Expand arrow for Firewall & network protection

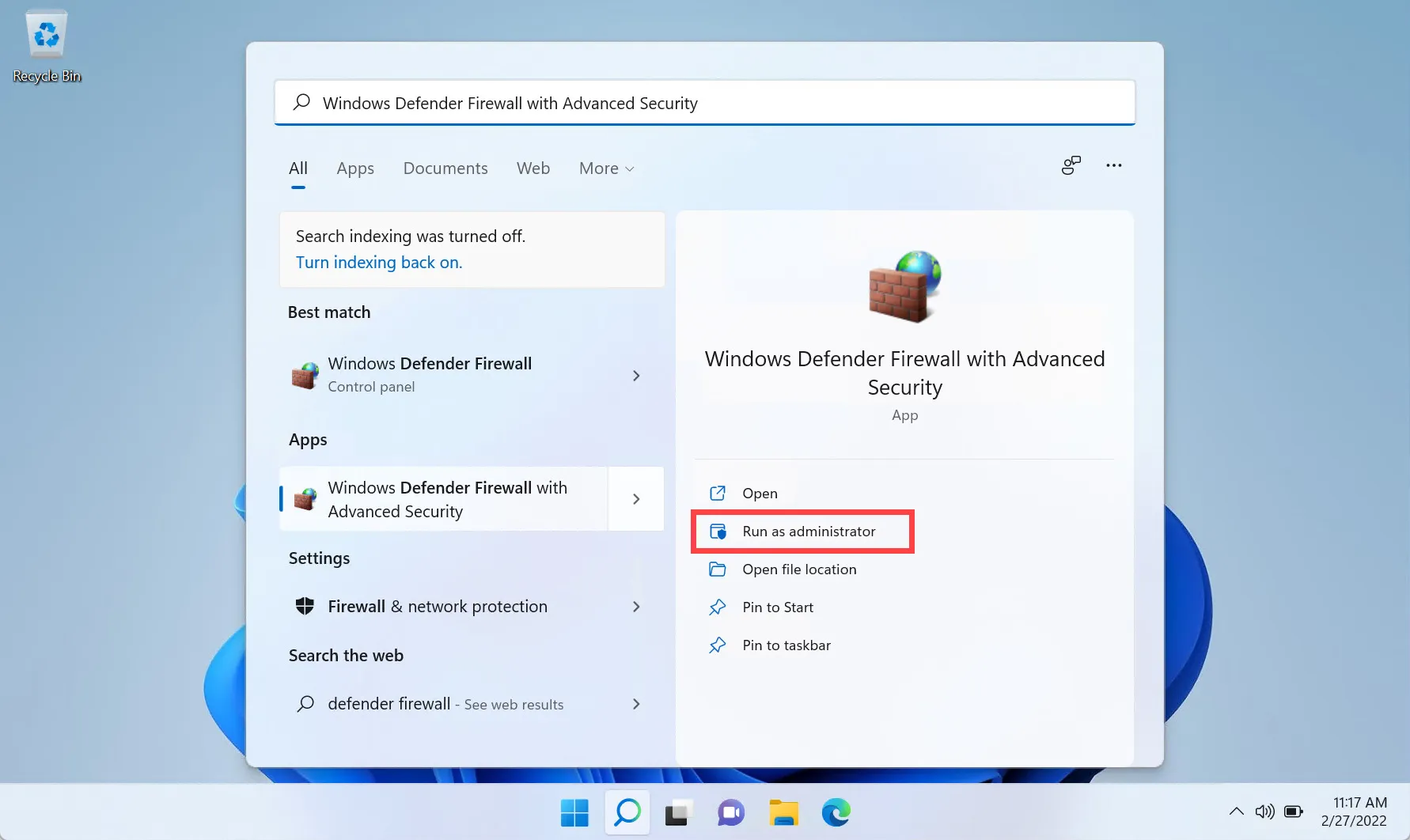coord(636,607)
